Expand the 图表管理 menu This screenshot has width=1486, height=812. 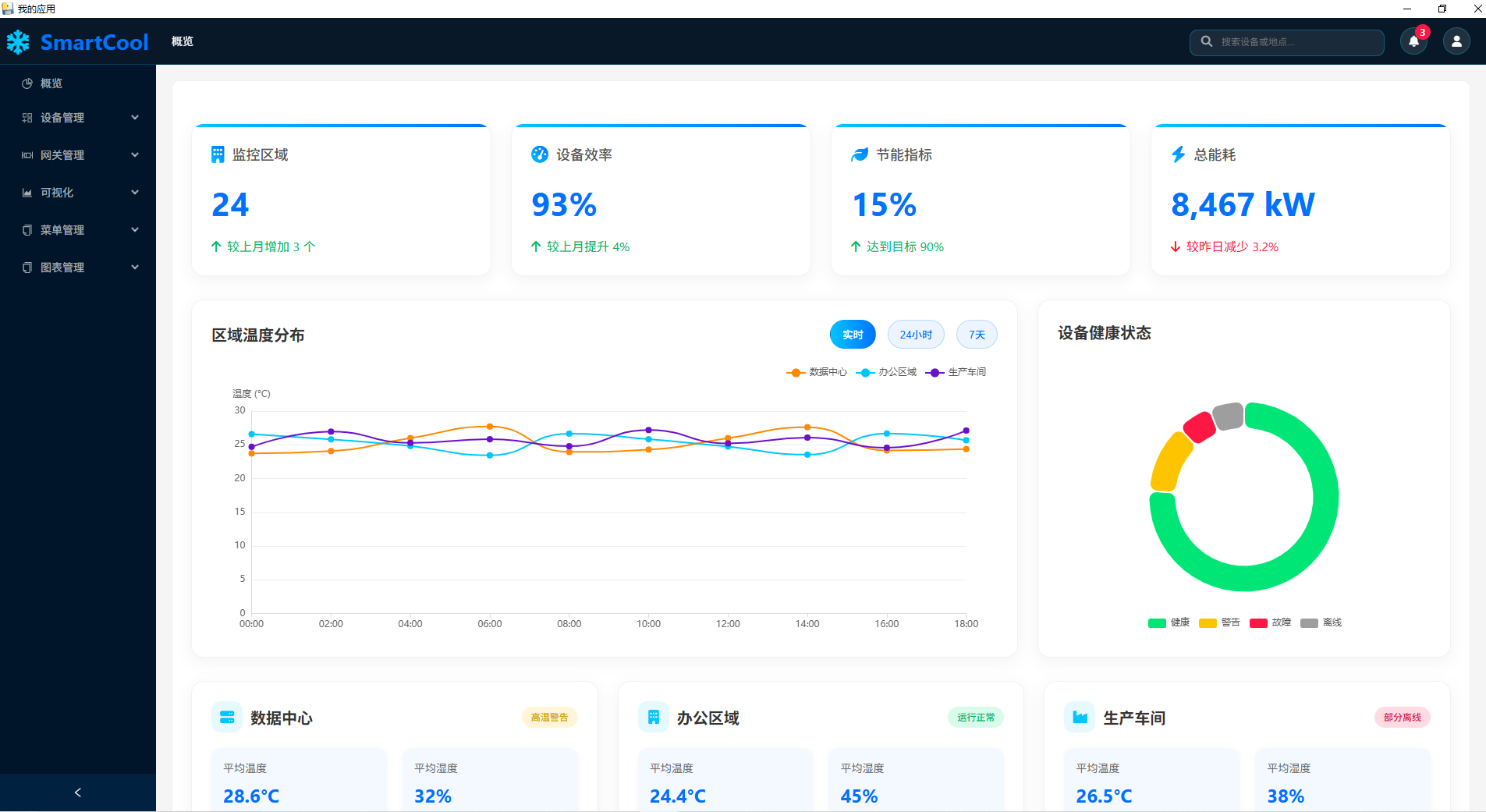tap(78, 267)
